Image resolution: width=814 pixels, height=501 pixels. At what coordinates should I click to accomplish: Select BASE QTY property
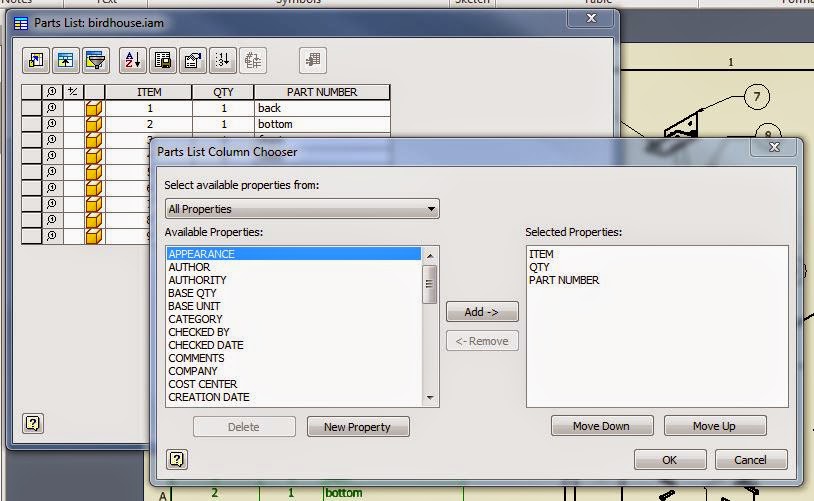coord(294,293)
